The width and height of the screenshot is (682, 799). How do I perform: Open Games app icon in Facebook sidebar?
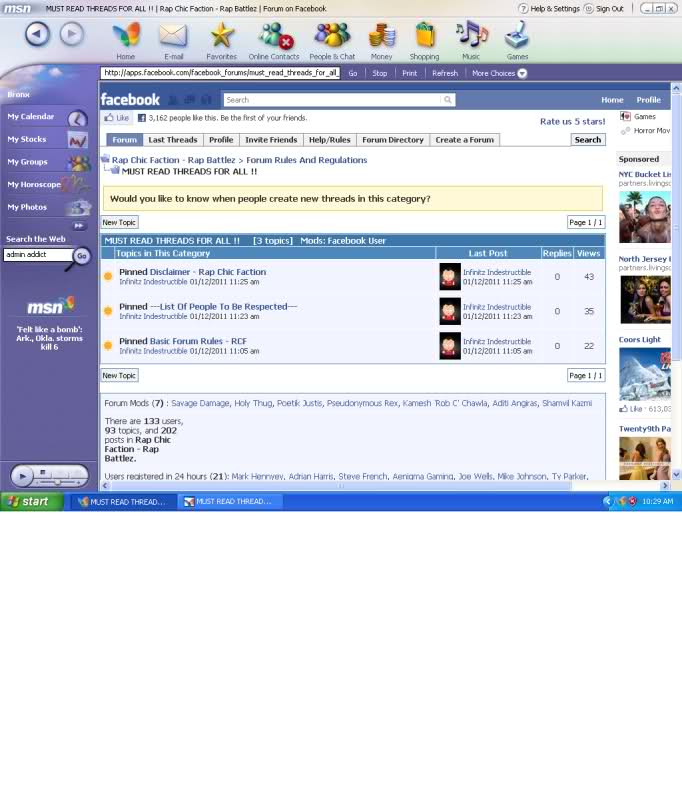(x=625, y=116)
